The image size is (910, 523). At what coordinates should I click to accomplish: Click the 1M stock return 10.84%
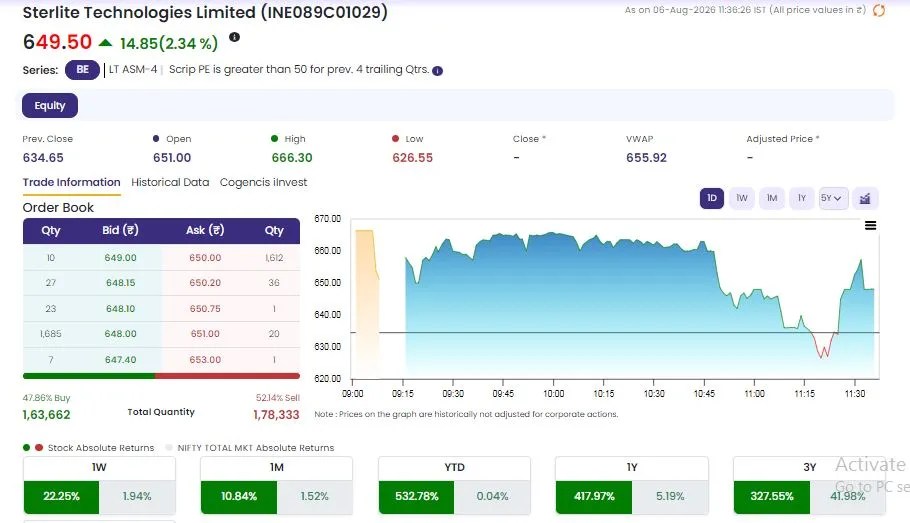(x=239, y=496)
